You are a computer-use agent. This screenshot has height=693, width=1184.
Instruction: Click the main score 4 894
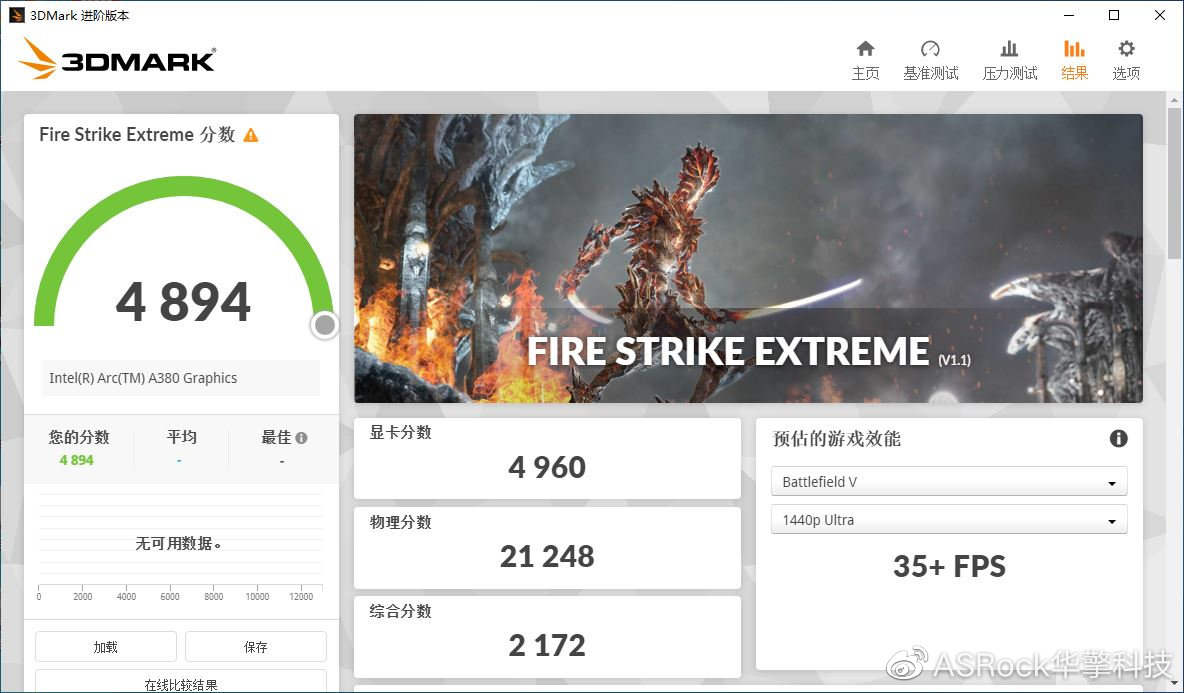click(183, 302)
